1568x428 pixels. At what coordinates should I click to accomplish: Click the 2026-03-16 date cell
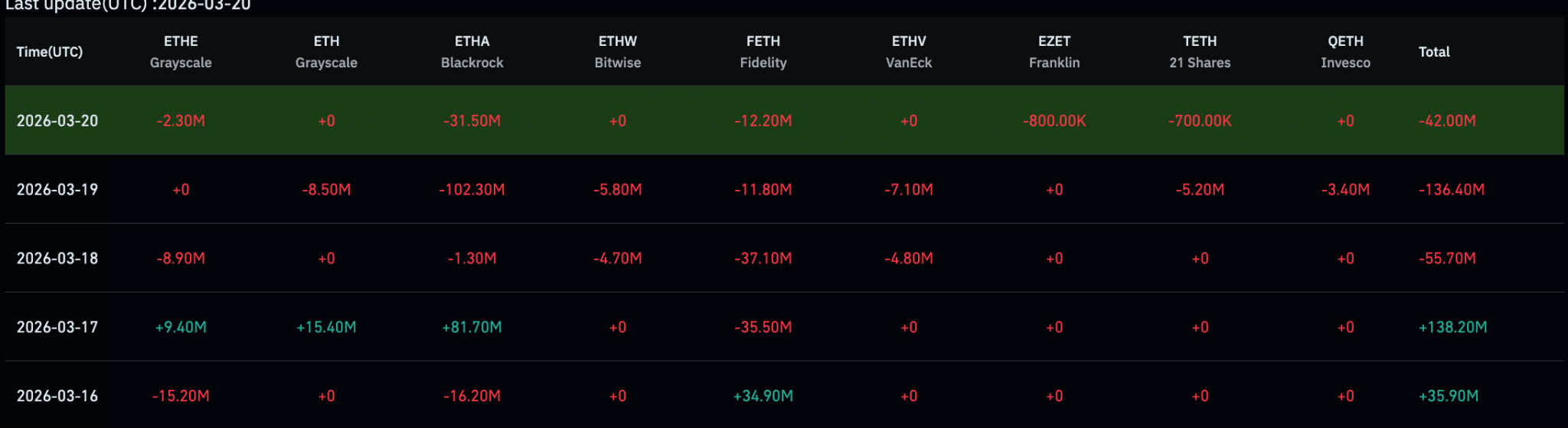point(57,397)
